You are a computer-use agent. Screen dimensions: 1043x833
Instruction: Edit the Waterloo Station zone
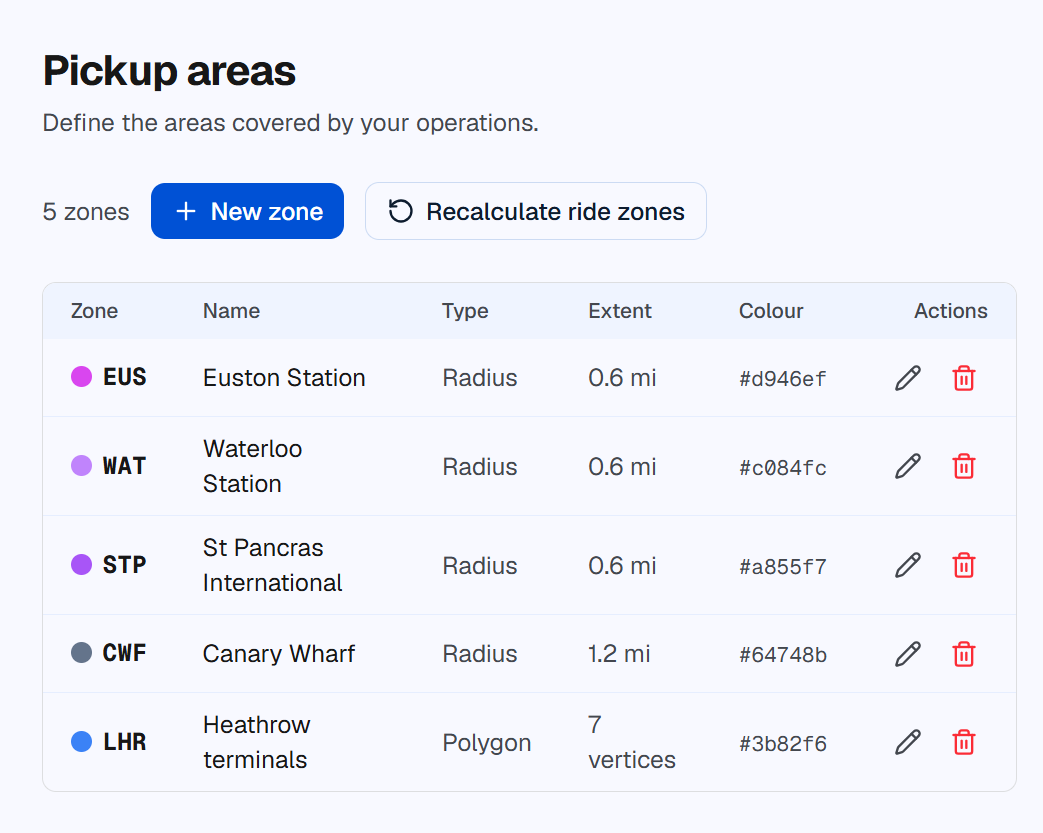[x=908, y=466]
